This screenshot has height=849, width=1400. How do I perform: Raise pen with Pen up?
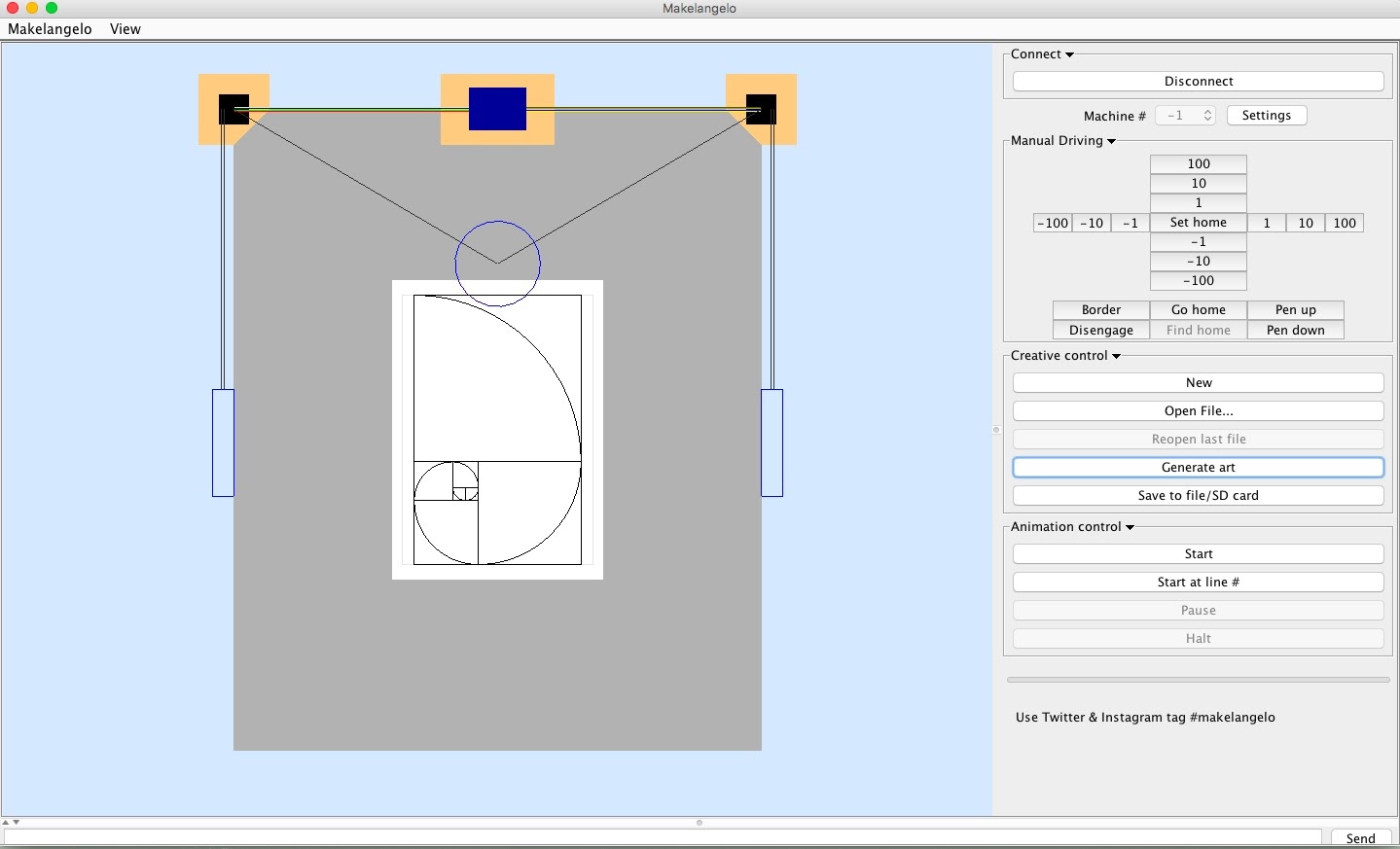pyautogui.click(x=1296, y=310)
